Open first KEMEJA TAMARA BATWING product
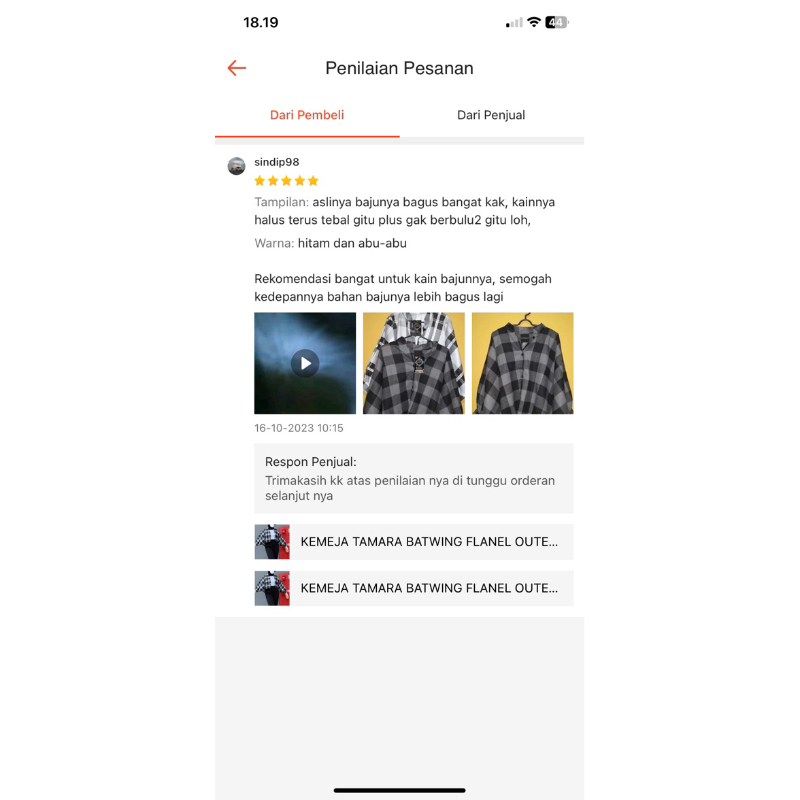This screenshot has width=800, height=800. [414, 541]
